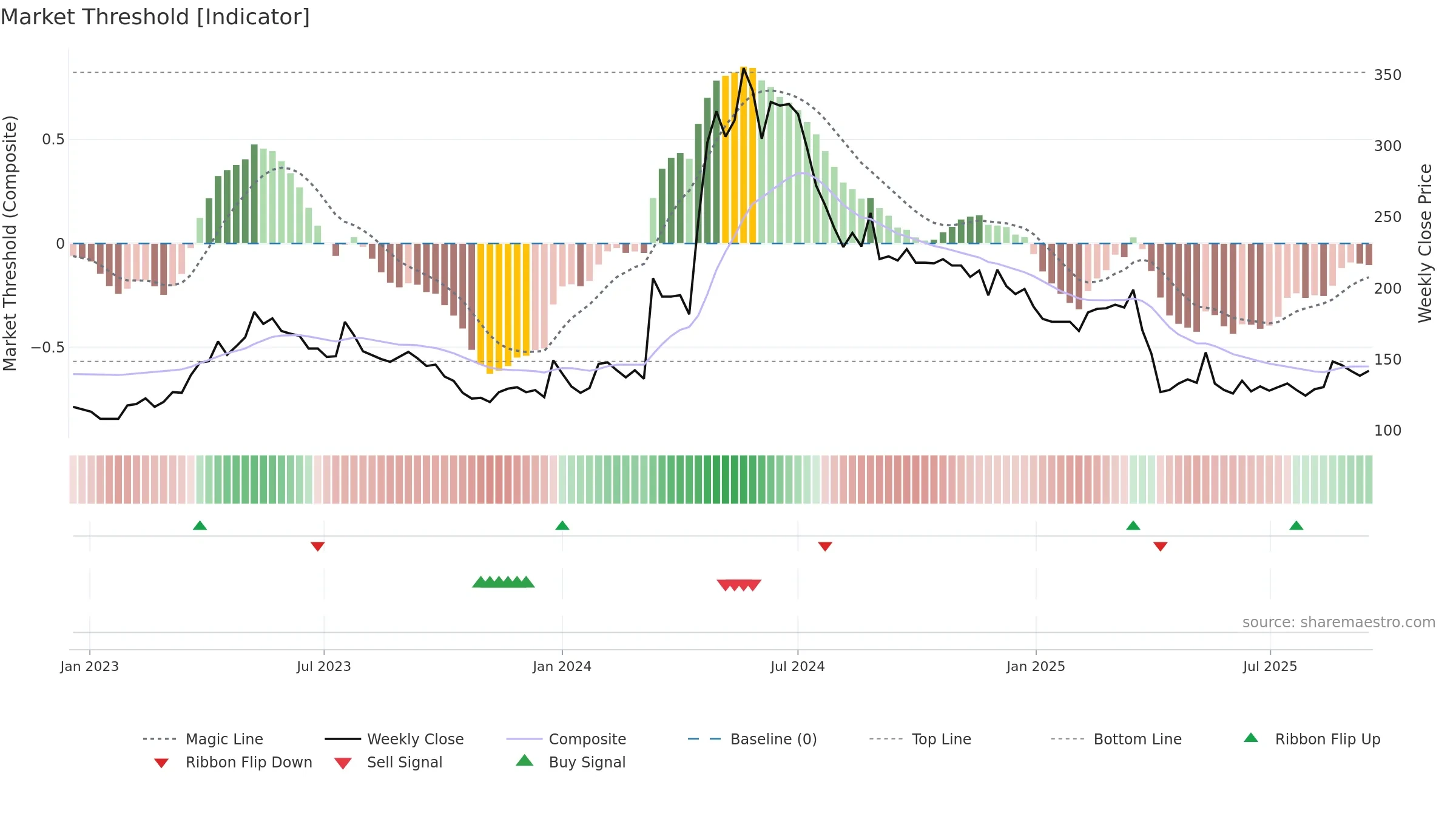
Task: Click the Weekly Close black line swatch
Action: tap(343, 739)
